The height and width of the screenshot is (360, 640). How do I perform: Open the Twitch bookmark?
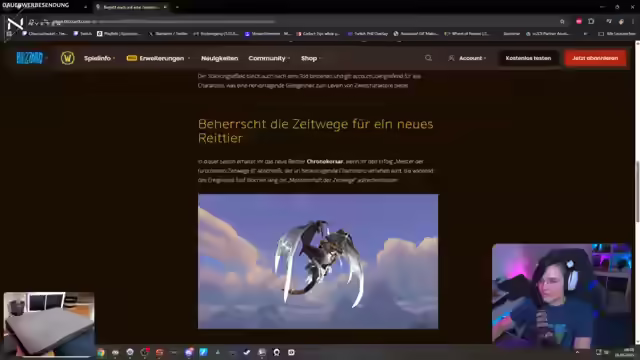pos(82,33)
